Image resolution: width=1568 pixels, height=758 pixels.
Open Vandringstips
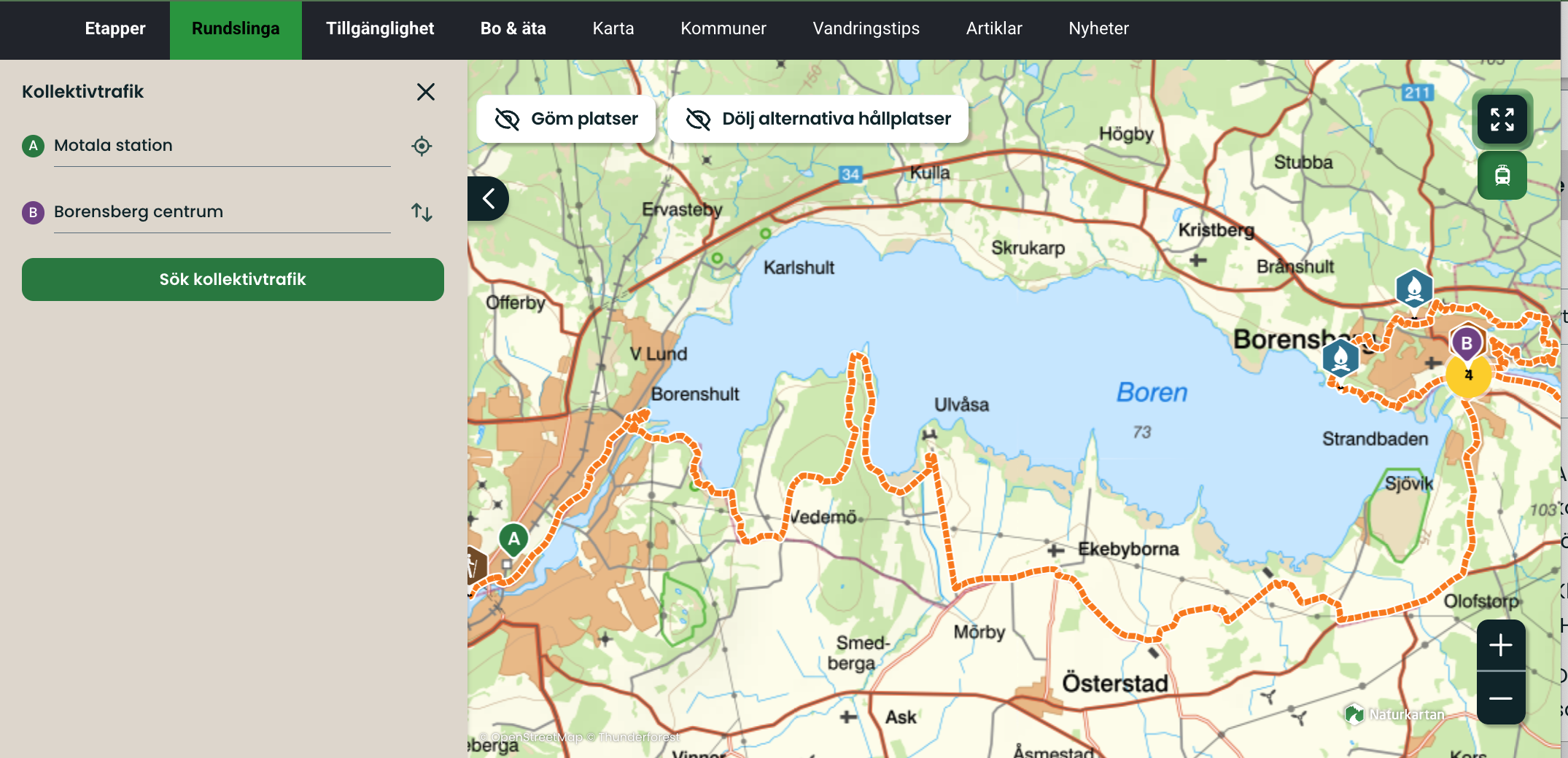point(866,28)
